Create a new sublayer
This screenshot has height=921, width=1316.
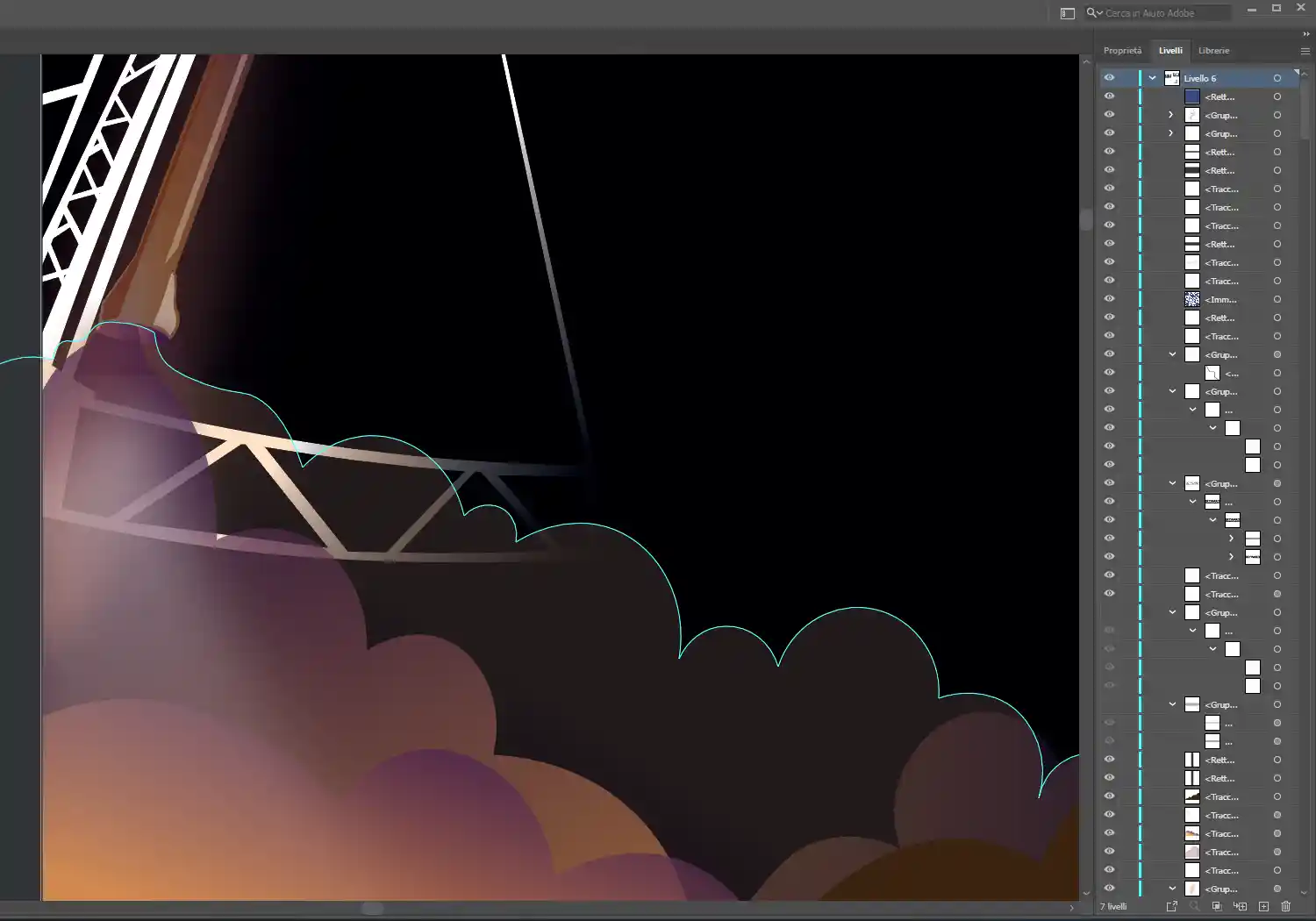coord(1240,906)
